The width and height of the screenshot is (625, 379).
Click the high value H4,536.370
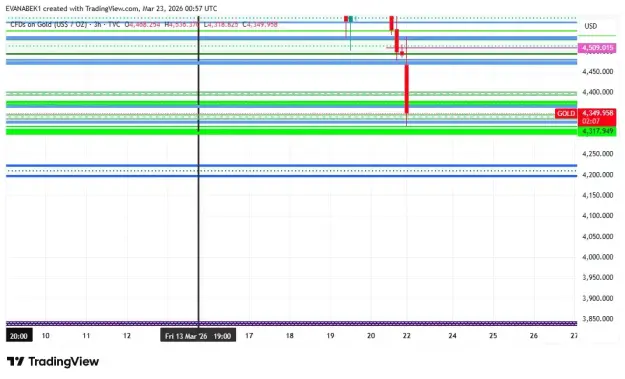182,25
